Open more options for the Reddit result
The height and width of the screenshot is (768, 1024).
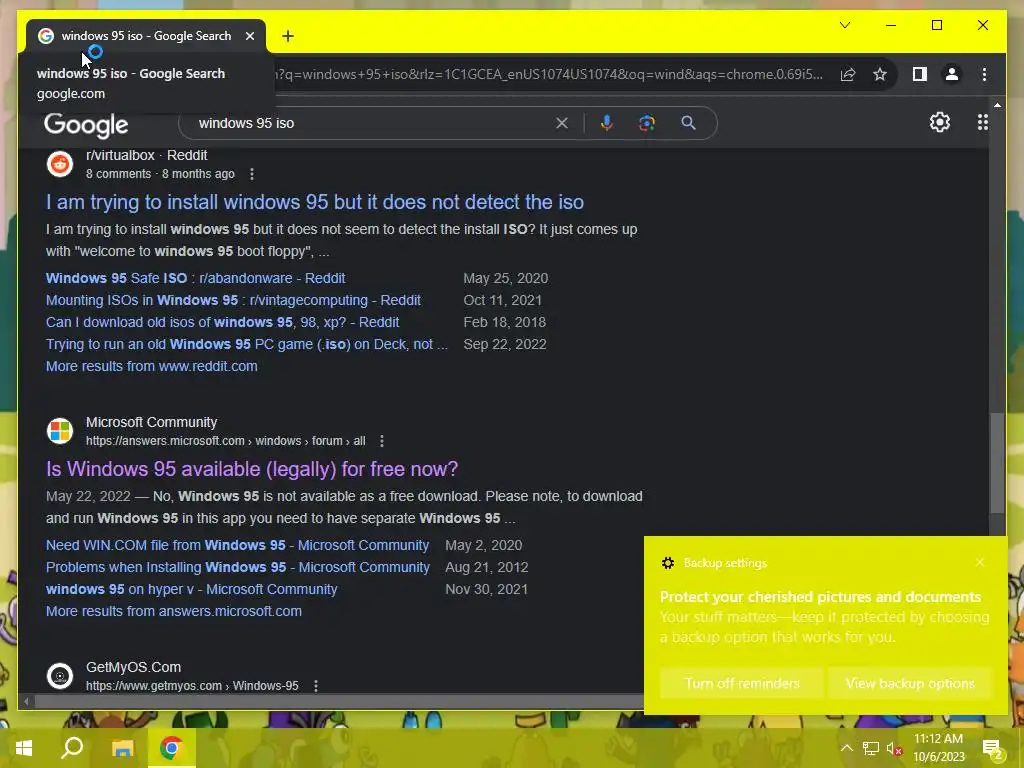tap(252, 174)
